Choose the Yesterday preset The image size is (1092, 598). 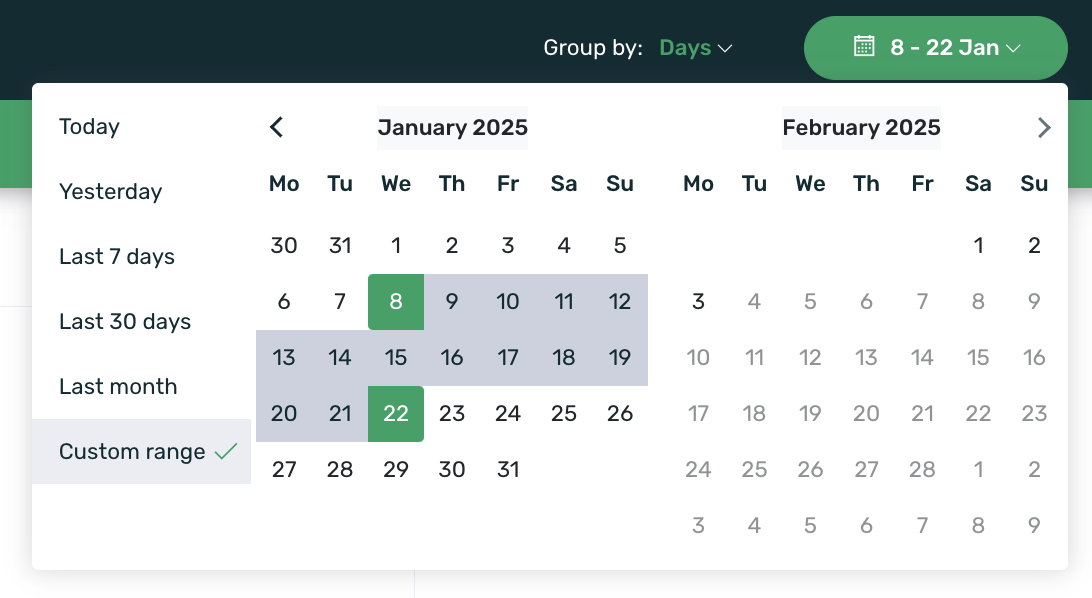click(x=110, y=192)
